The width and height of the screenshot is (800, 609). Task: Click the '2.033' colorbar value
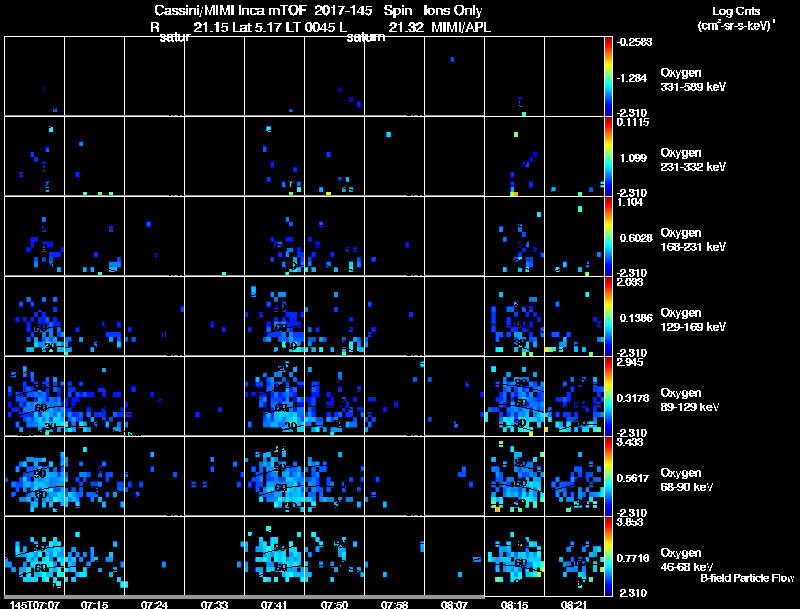630,282
